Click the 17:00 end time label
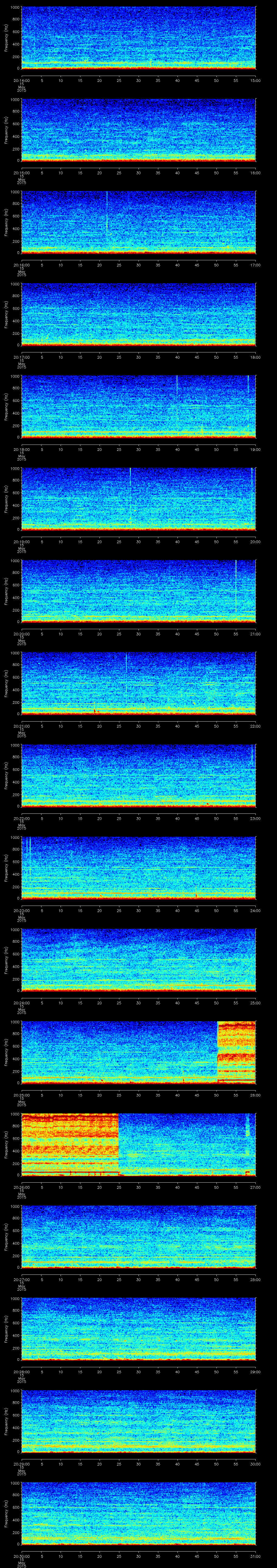 (256, 265)
